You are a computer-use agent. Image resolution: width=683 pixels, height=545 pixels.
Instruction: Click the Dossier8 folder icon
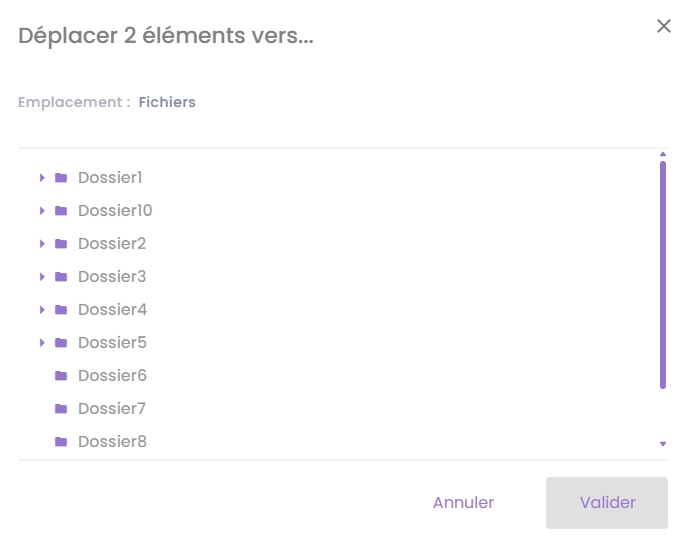point(61,442)
